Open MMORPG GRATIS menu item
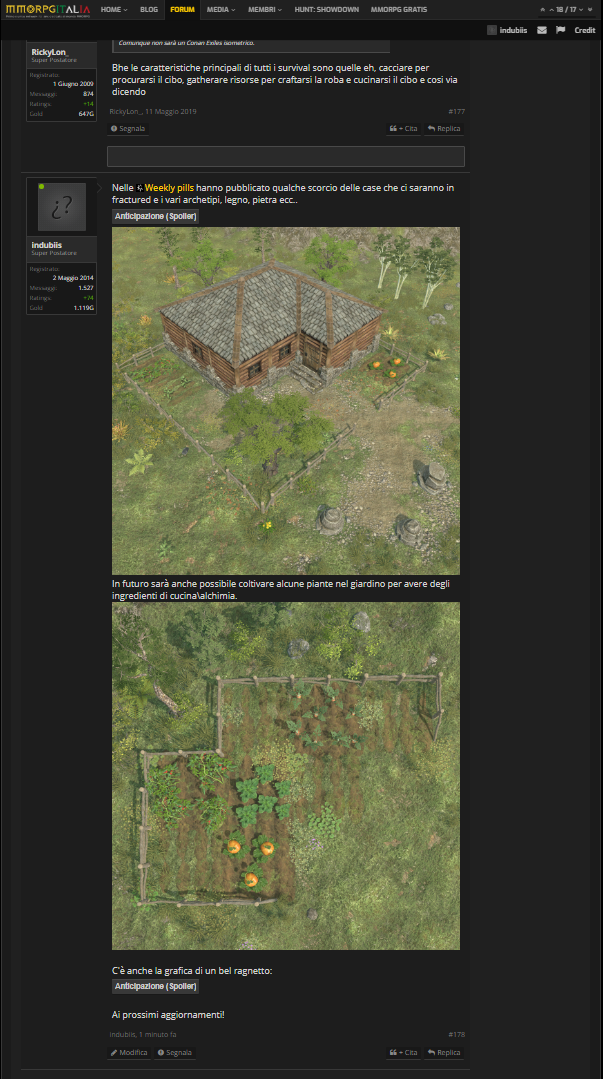The width and height of the screenshot is (603, 1079). pos(399,10)
